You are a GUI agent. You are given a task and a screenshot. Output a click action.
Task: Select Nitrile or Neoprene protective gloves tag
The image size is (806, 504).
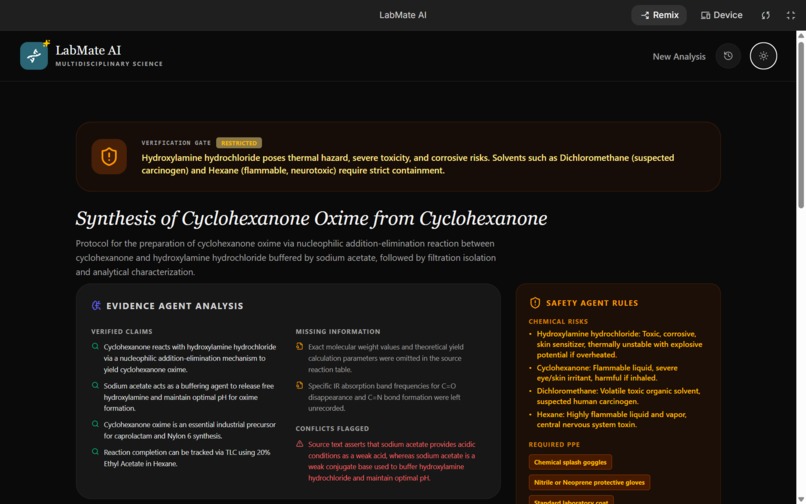coord(589,482)
